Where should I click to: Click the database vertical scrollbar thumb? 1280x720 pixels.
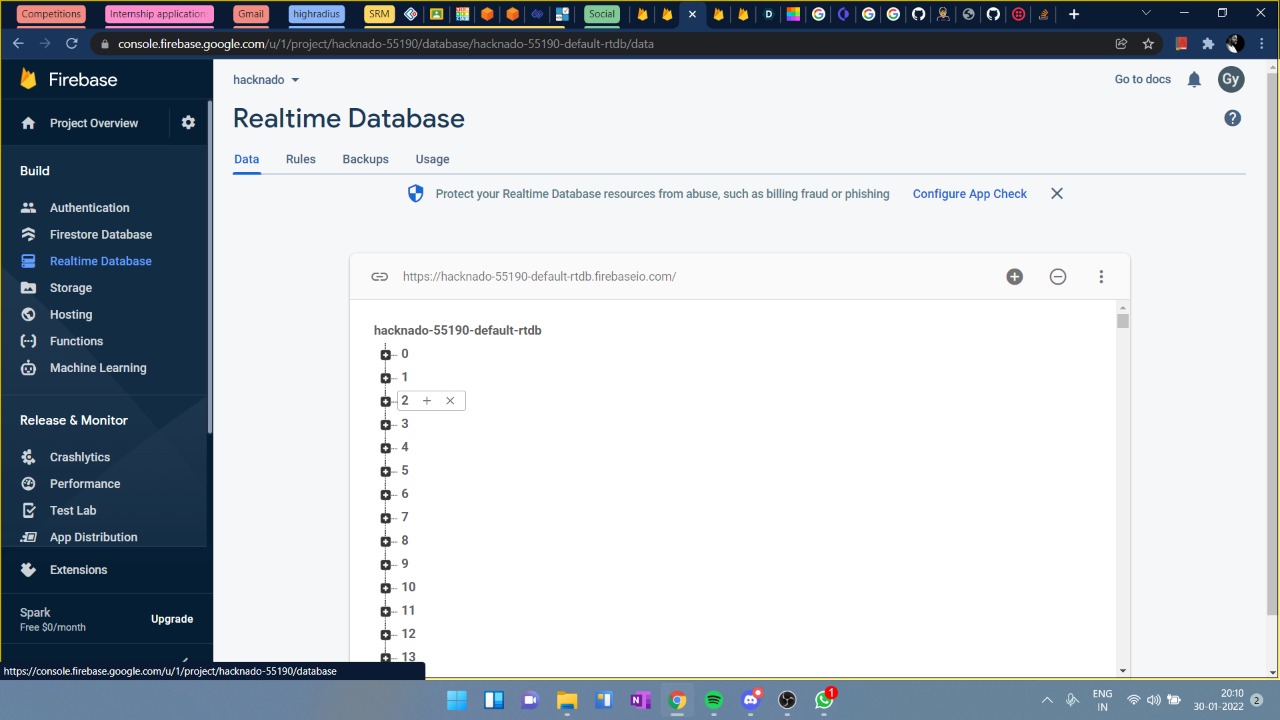coord(1123,321)
